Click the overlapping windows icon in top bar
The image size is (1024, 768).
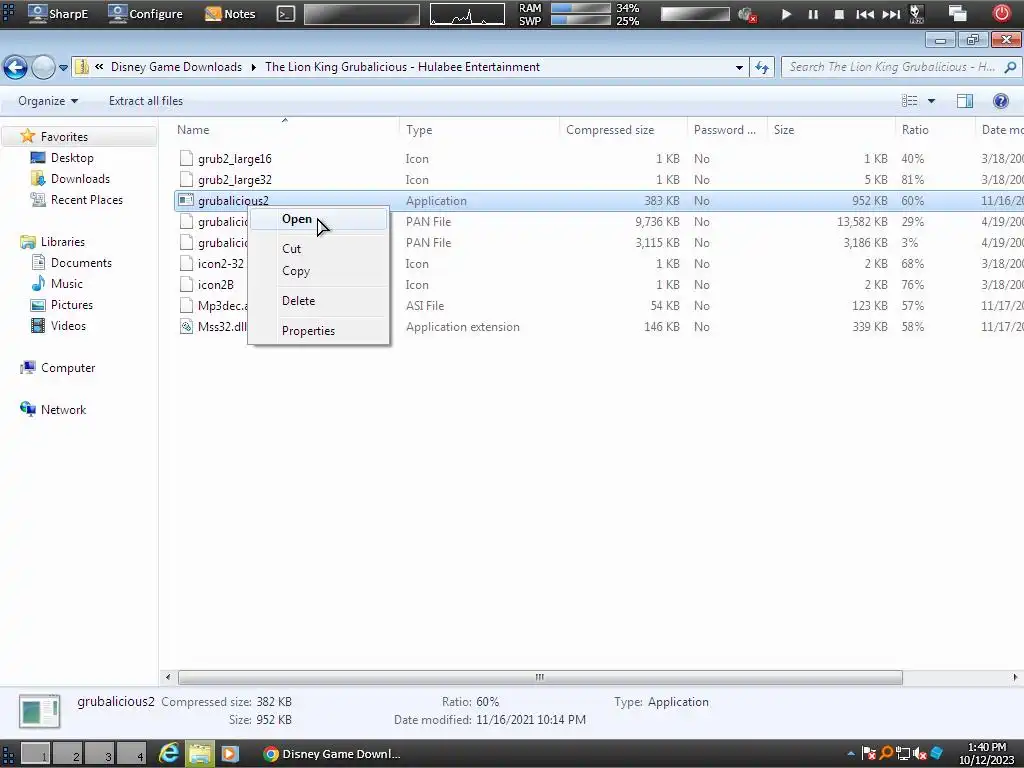tap(958, 14)
